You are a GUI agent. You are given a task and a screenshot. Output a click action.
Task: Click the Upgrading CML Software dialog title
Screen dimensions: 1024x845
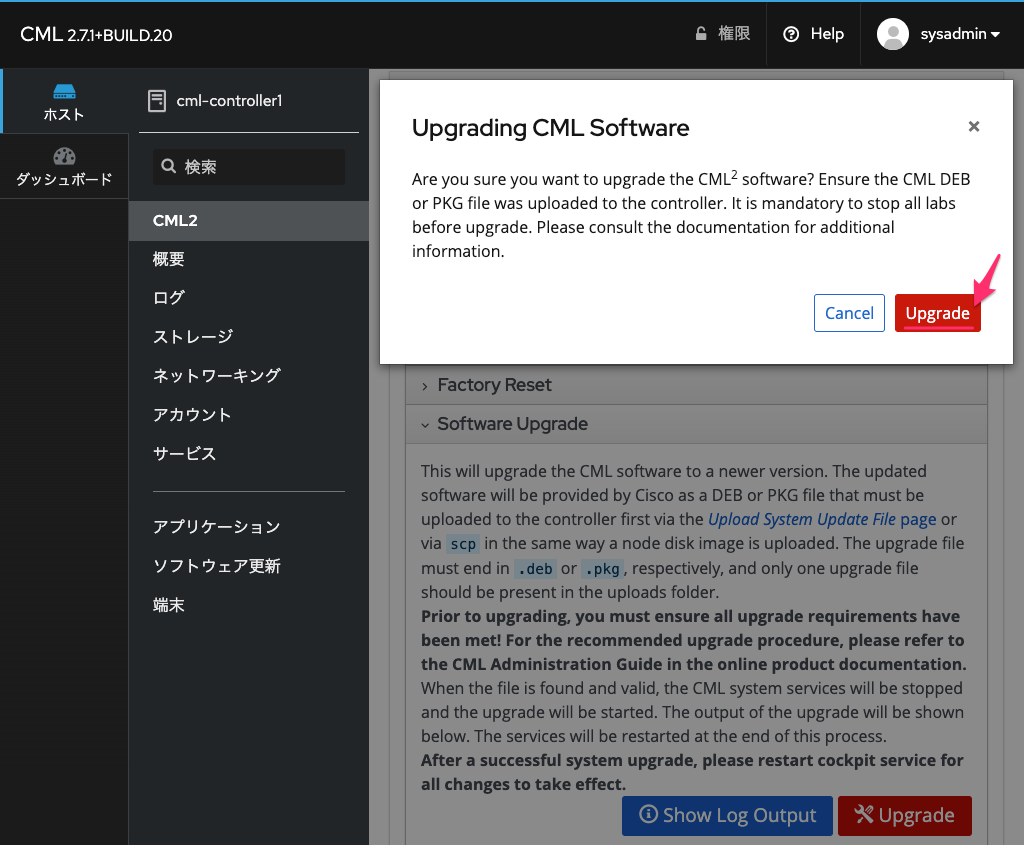(551, 128)
